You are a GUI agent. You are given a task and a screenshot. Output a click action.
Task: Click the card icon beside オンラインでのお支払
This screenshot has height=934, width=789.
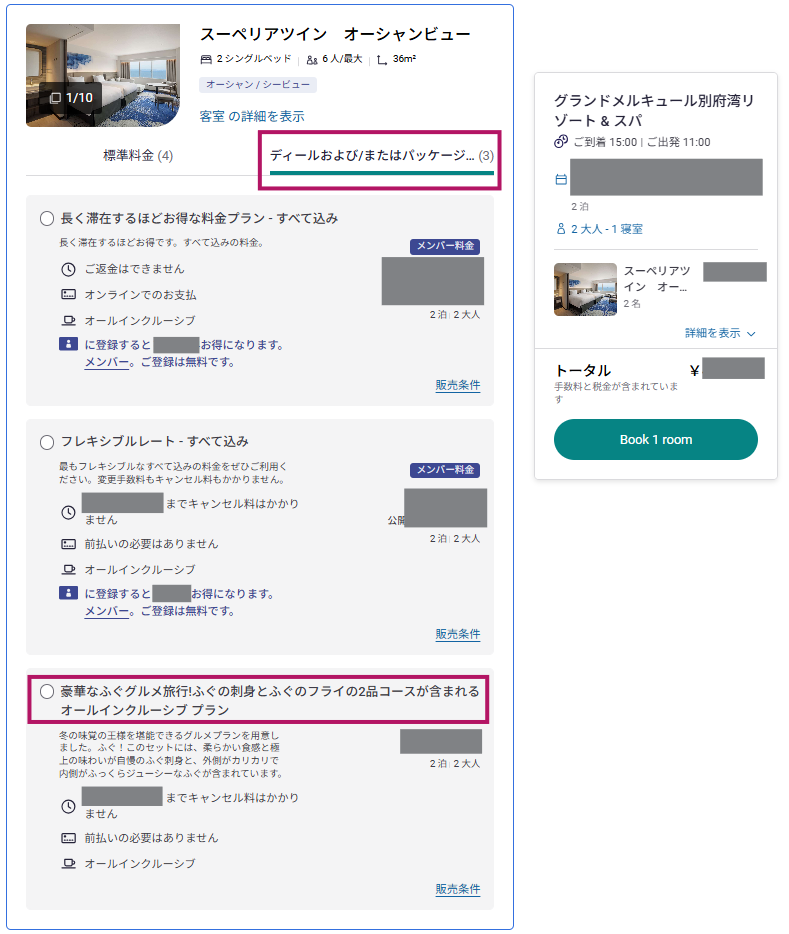(x=68, y=295)
